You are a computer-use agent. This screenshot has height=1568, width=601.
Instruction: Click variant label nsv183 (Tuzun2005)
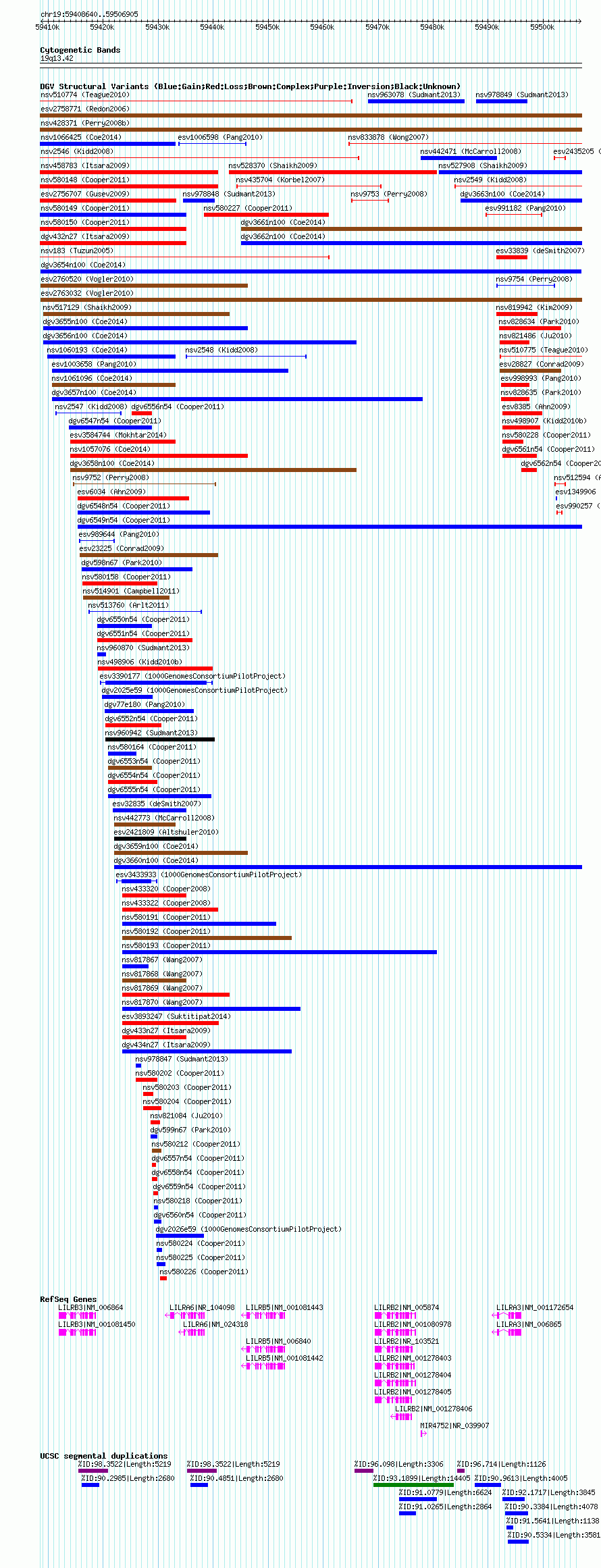(x=77, y=251)
